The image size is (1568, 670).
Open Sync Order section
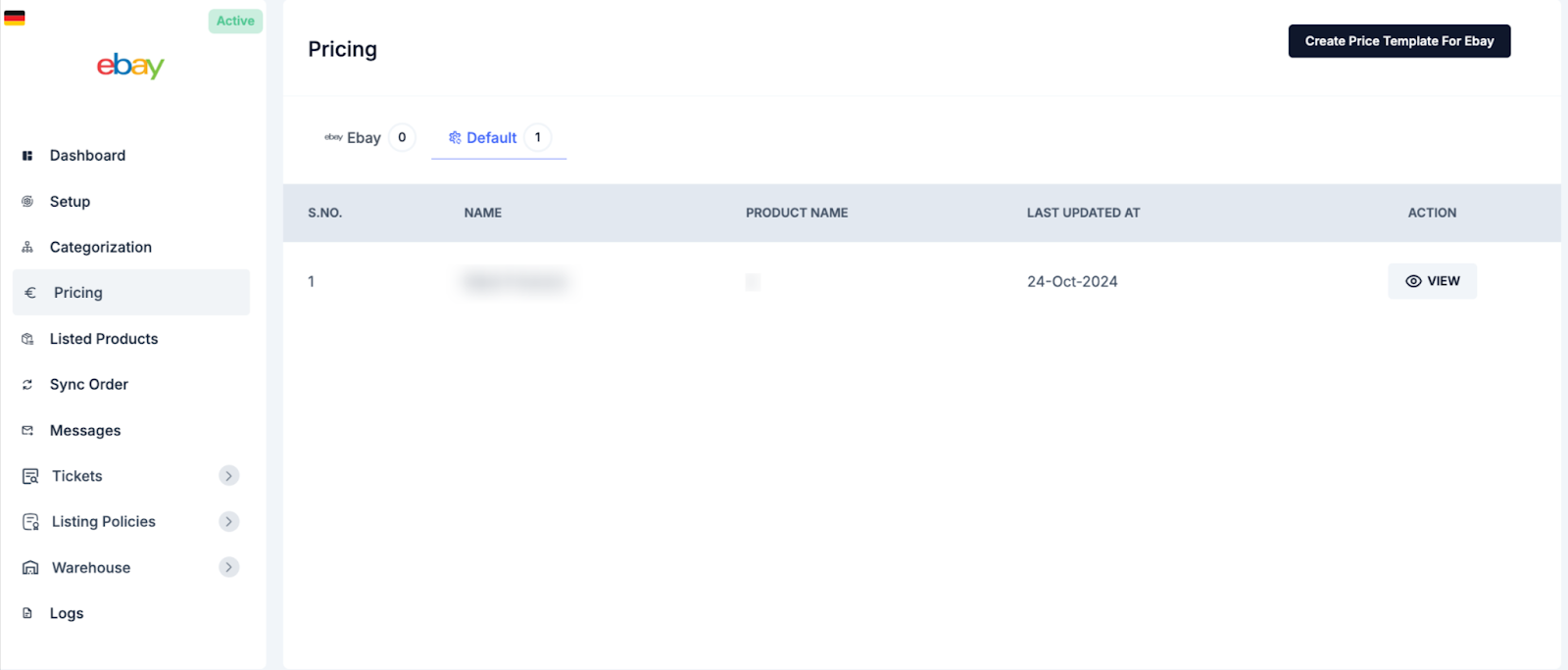89,384
